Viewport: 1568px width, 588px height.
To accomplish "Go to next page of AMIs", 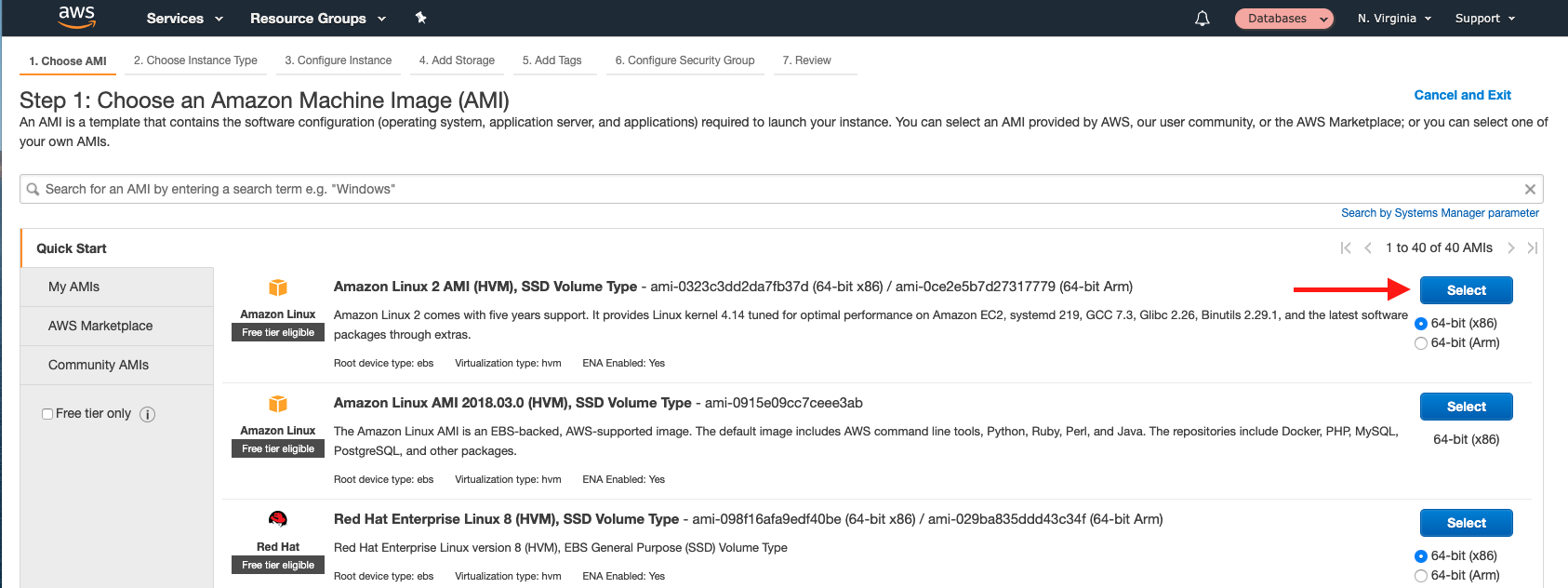I will click(1511, 247).
